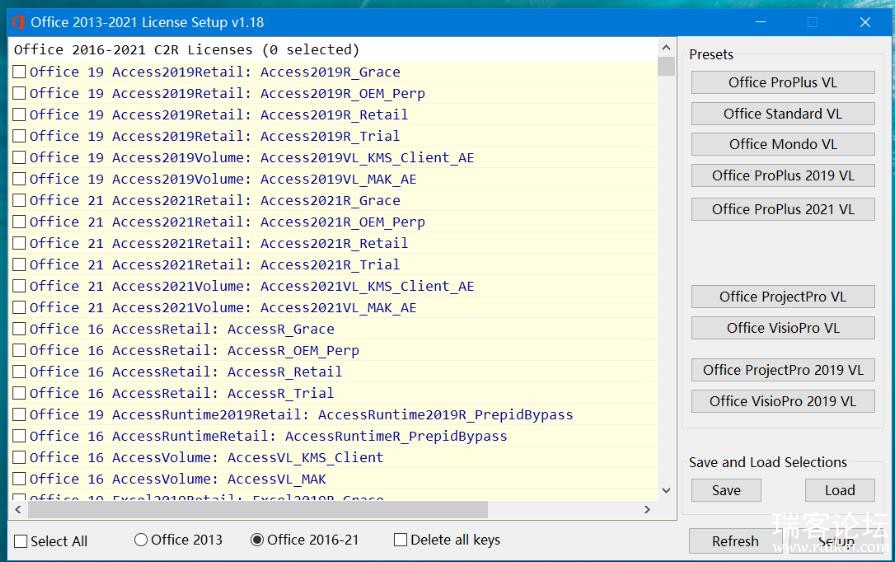Screen dimensions: 895x562
Task: Apply Office VisioPro 2019 VL preset
Action: pos(783,401)
